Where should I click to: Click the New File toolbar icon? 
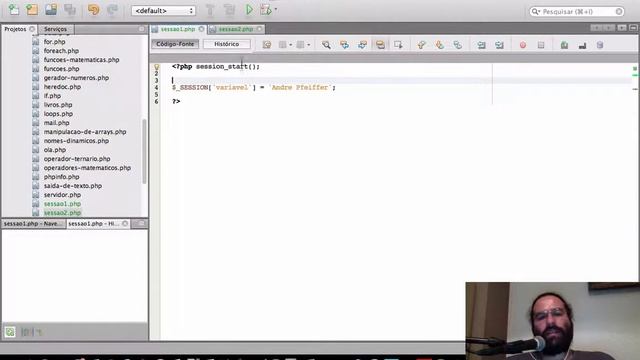(14, 9)
